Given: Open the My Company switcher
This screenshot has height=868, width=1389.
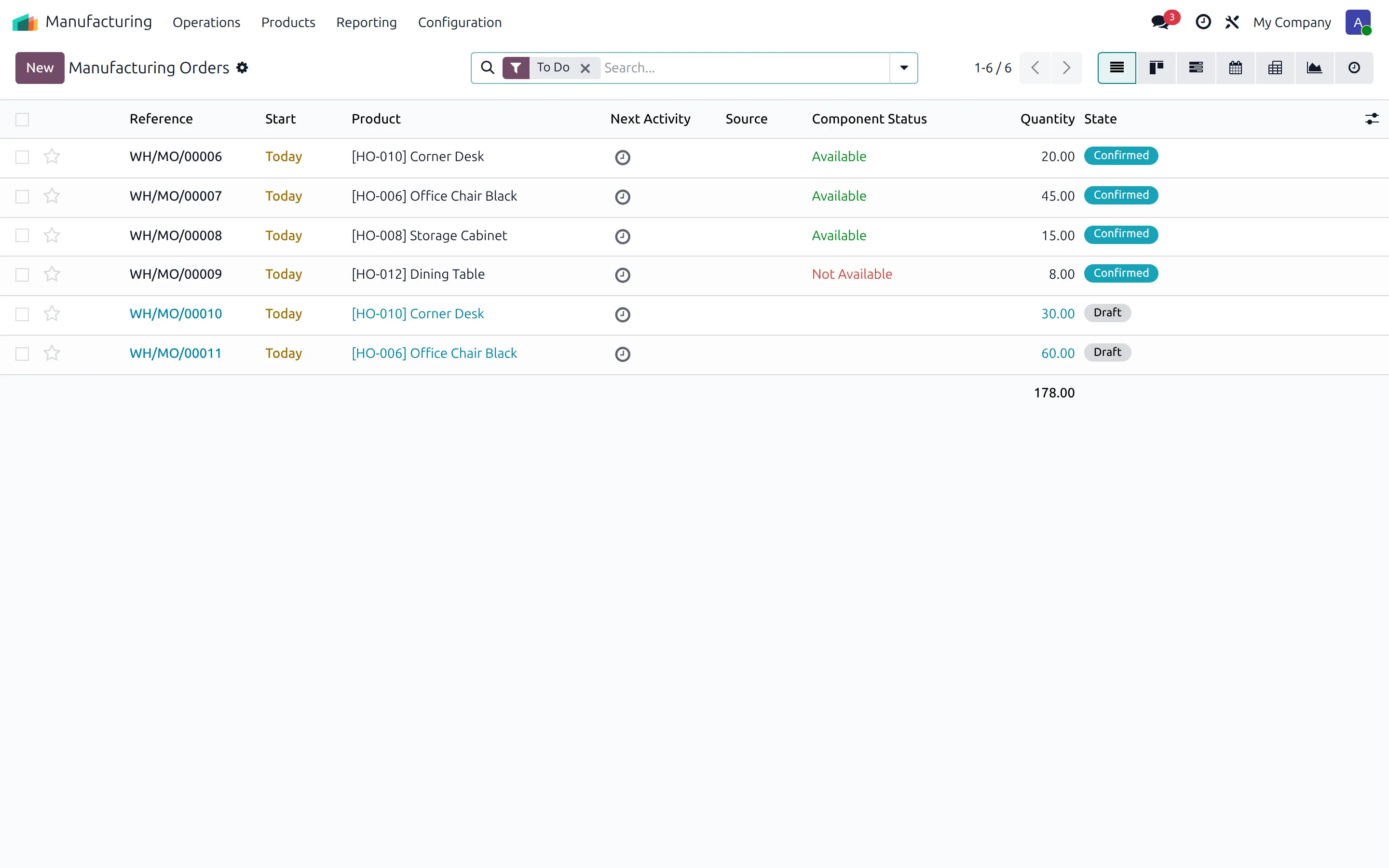Looking at the screenshot, I should (x=1292, y=22).
